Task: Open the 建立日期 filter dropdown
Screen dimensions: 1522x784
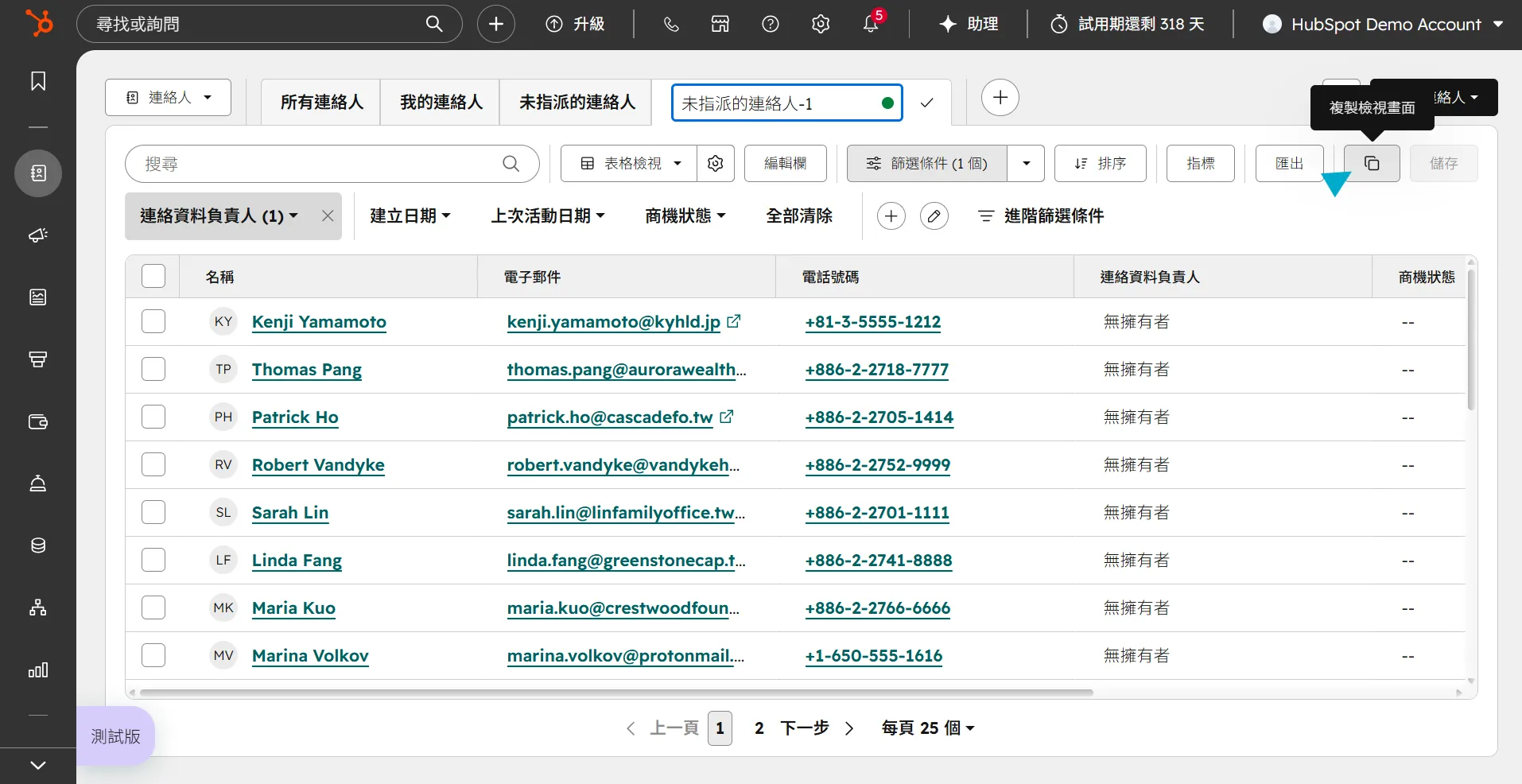Action: [410, 215]
